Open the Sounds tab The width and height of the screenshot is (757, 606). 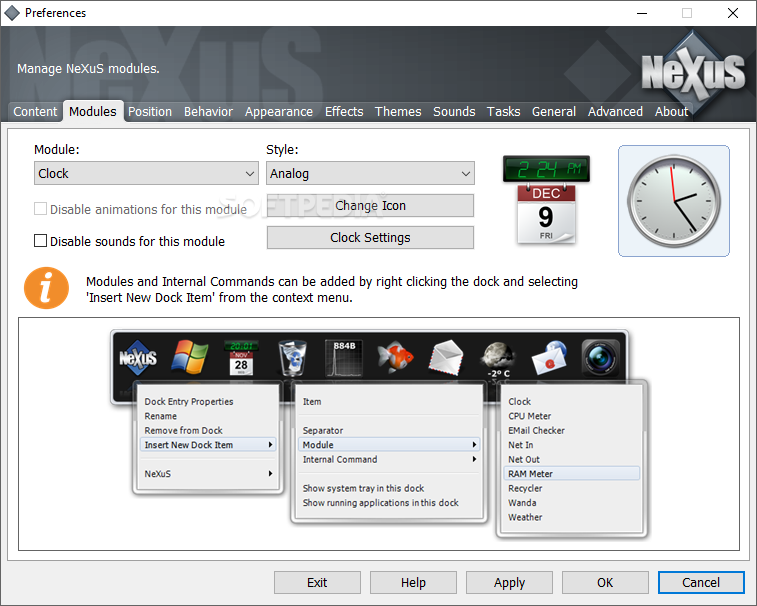(454, 112)
